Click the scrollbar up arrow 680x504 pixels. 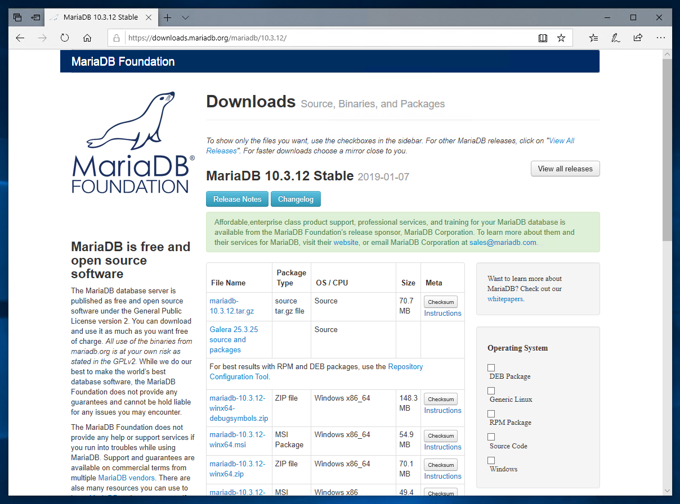[x=667, y=54]
